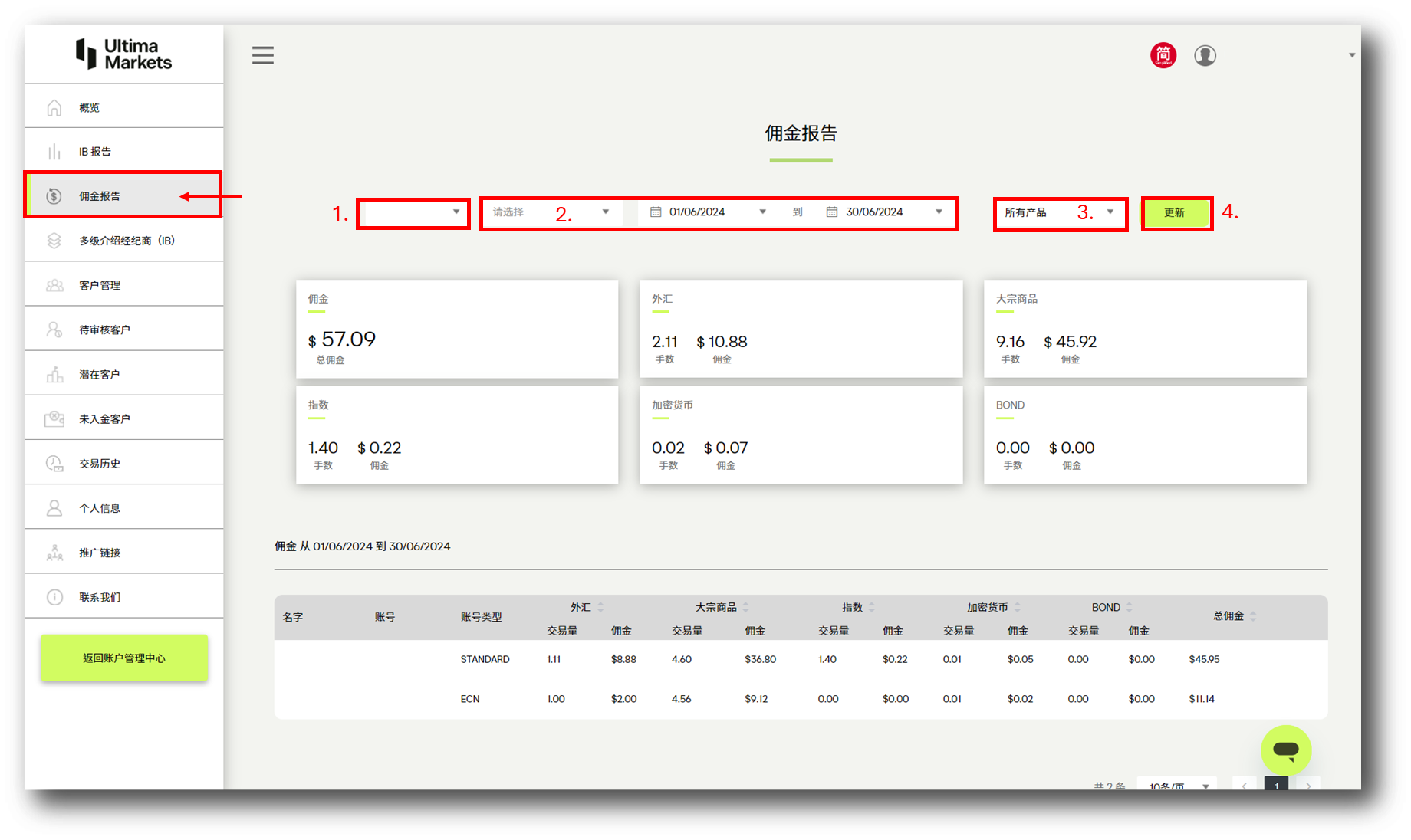Screen dimensions: 1411x840
Task: Click the calendar icon of end date
Action: 832,212
